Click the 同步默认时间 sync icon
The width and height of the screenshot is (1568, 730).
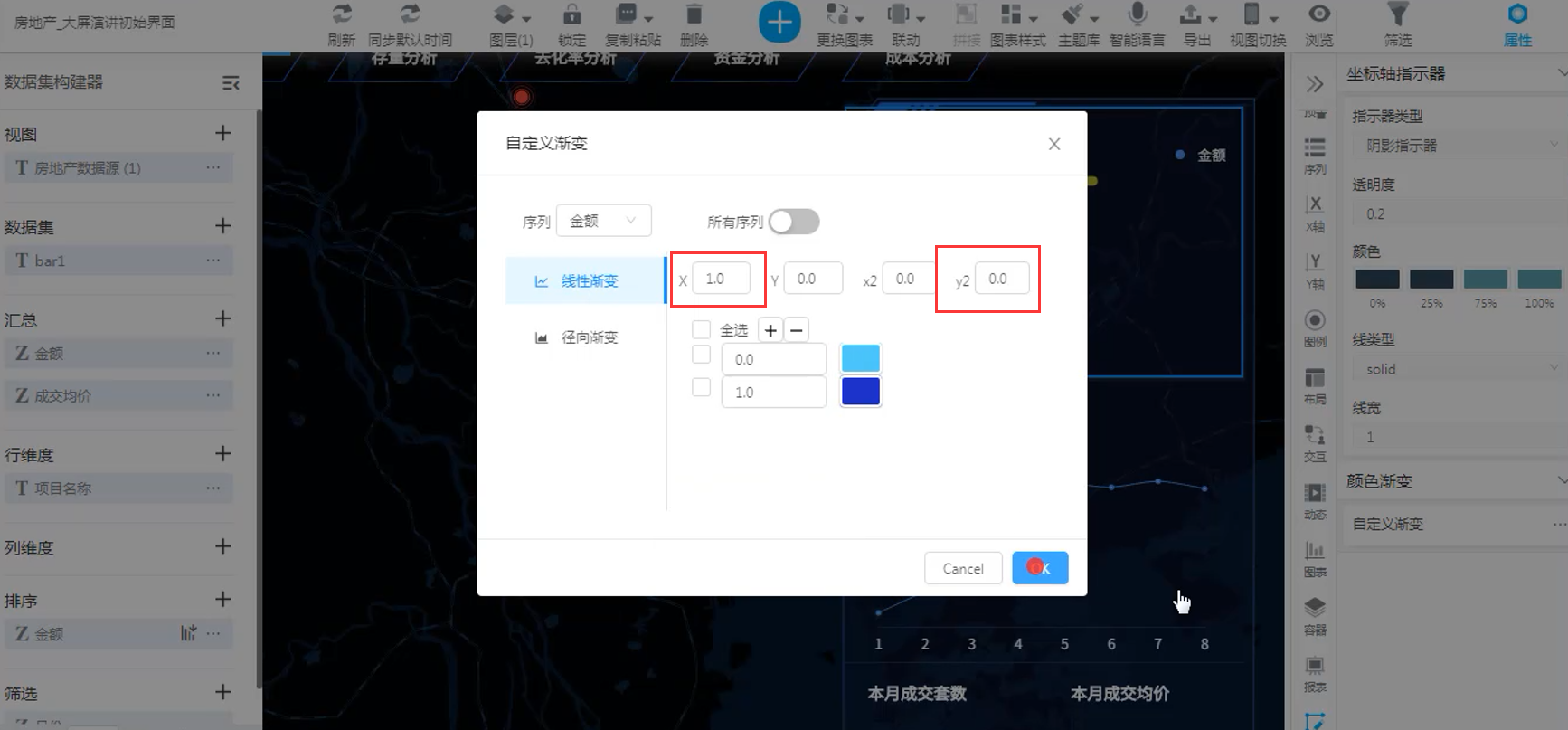click(410, 14)
